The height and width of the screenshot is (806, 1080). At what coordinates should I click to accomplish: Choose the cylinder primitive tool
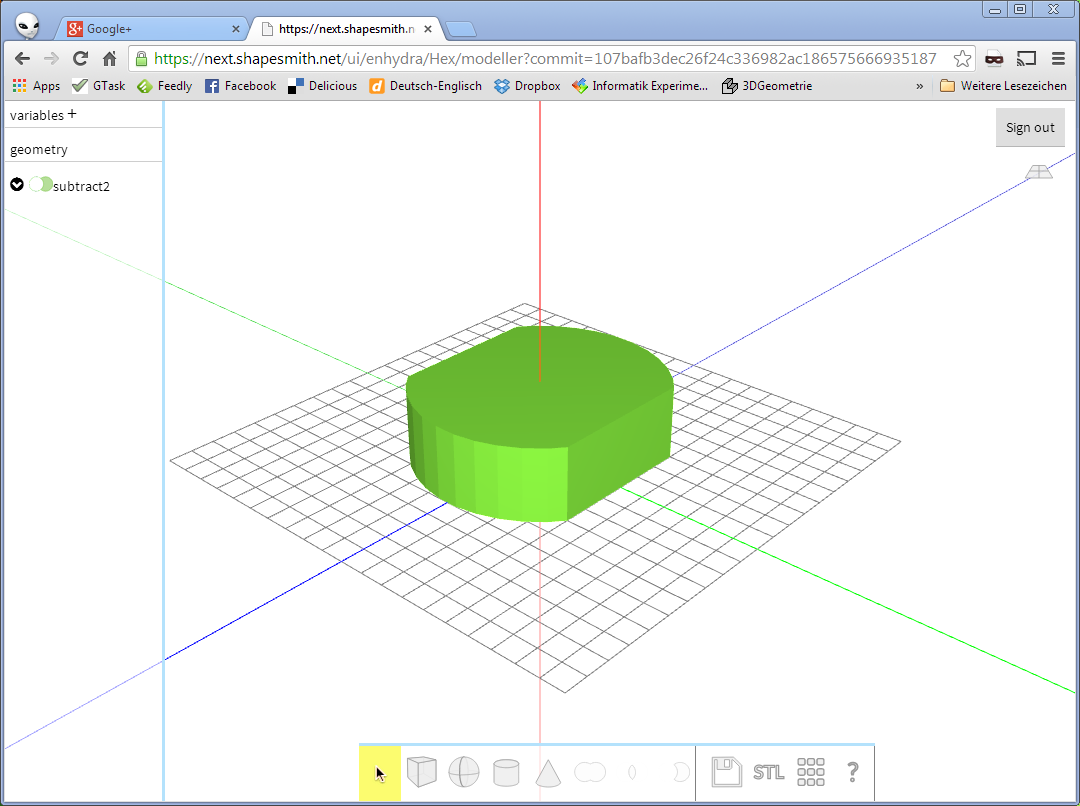pos(506,772)
